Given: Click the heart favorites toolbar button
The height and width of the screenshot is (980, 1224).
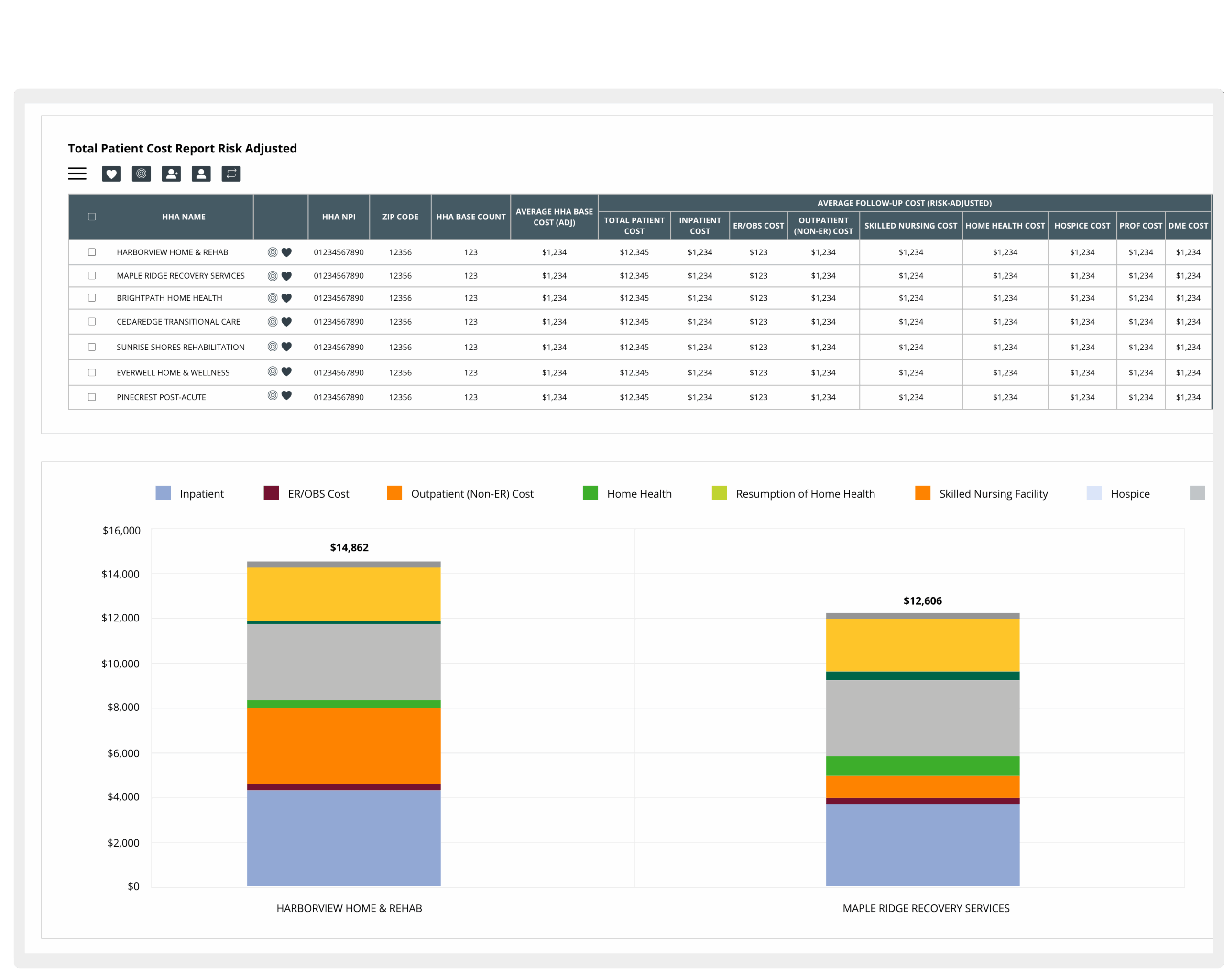Looking at the screenshot, I should click(111, 174).
